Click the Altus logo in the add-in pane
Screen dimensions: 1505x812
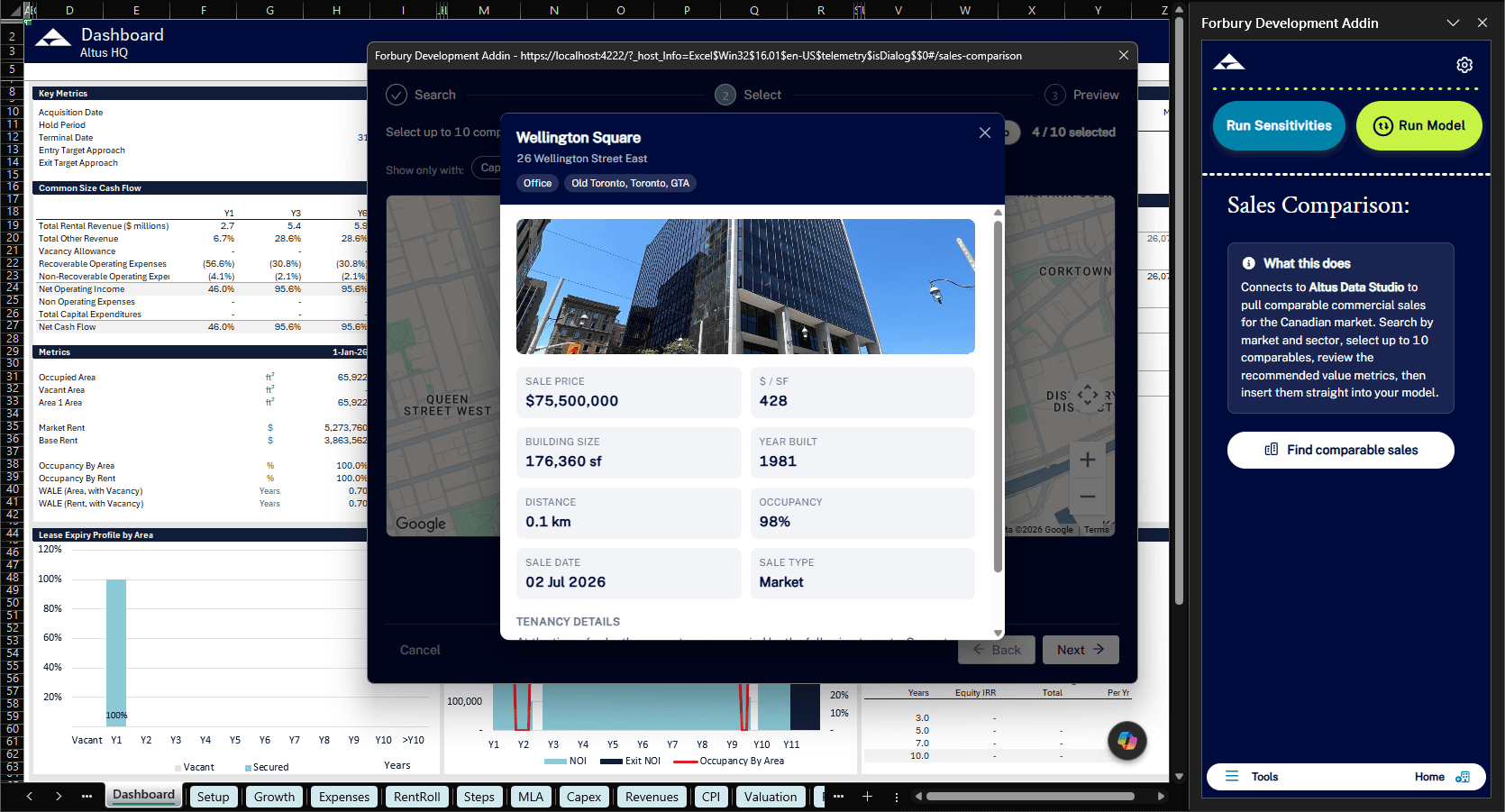[1229, 62]
